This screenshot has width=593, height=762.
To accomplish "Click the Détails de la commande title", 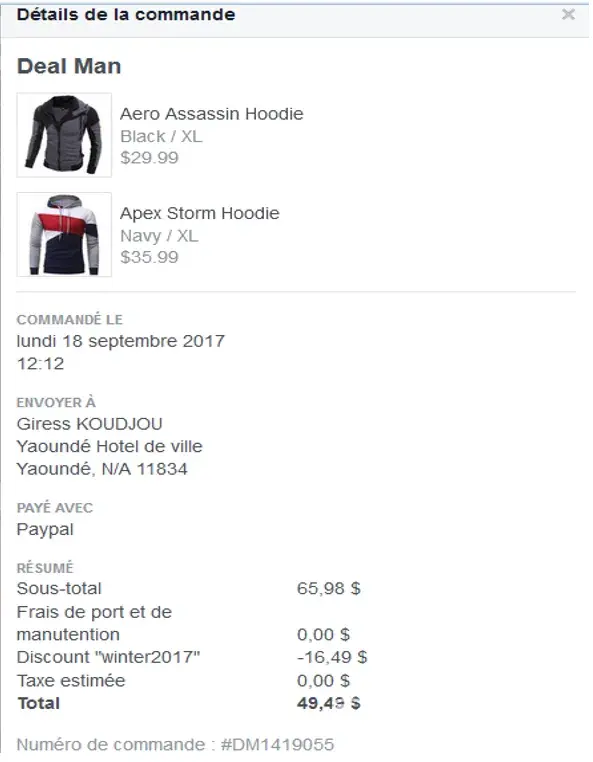I will [126, 15].
